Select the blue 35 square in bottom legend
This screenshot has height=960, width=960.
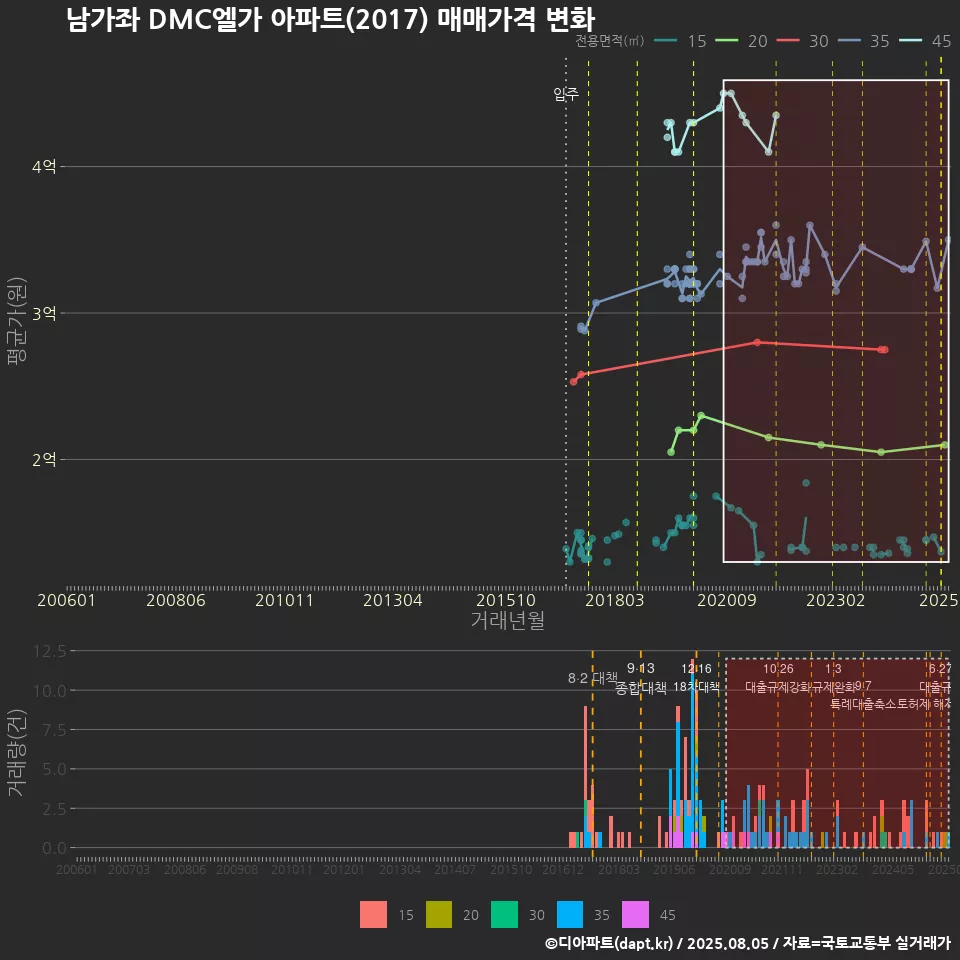click(569, 915)
